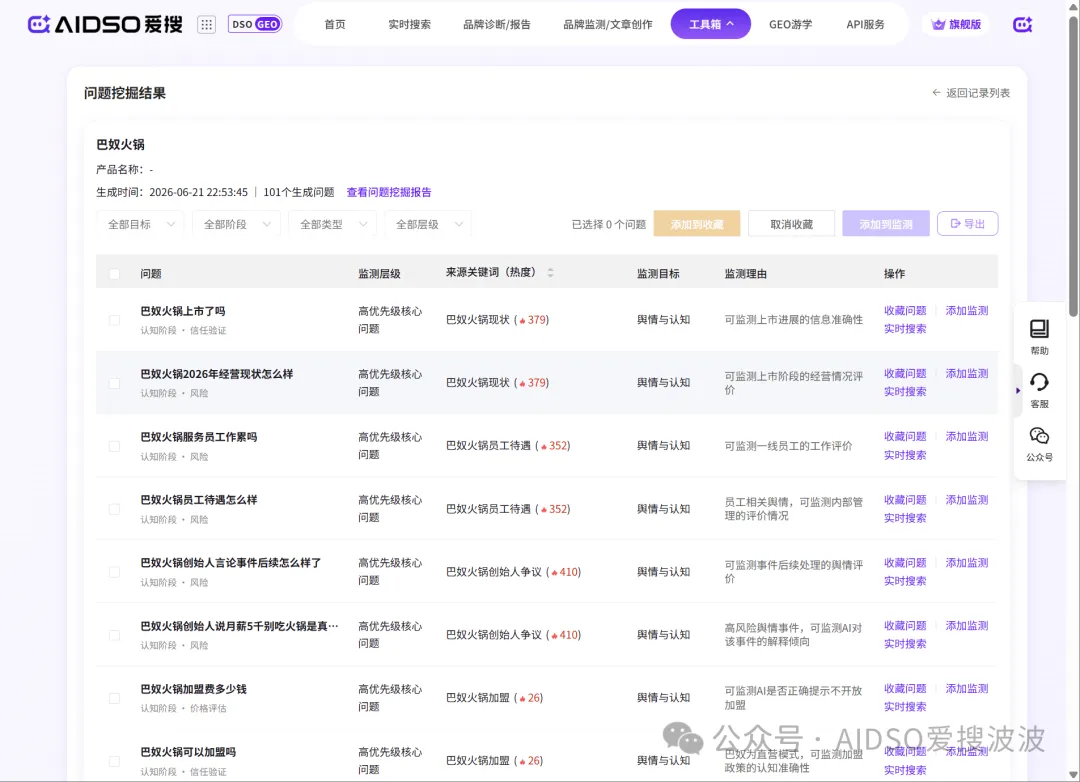Click 实时搜索 for 加盟费多少钱 row
This screenshot has height=782, width=1080.
(x=905, y=706)
